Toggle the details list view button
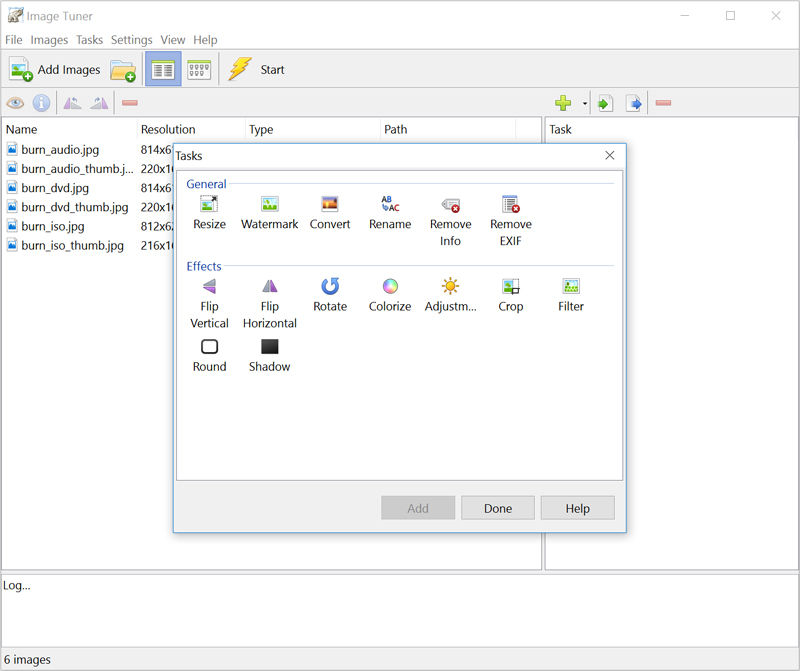Screen dimensions: 800x671 tap(163, 69)
